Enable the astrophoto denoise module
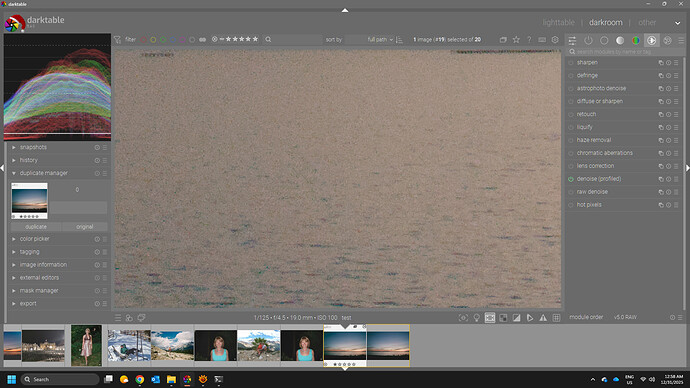690x388 pixels. click(571, 89)
